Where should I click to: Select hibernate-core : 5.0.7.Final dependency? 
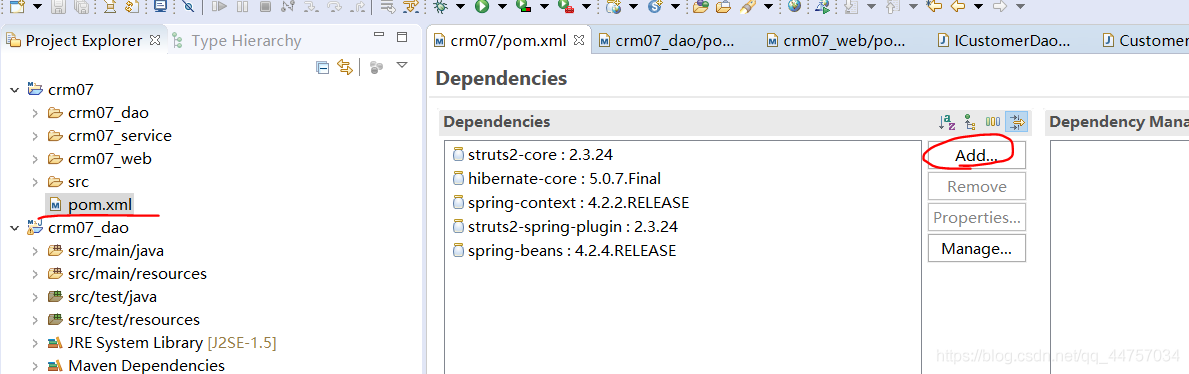(x=556, y=179)
